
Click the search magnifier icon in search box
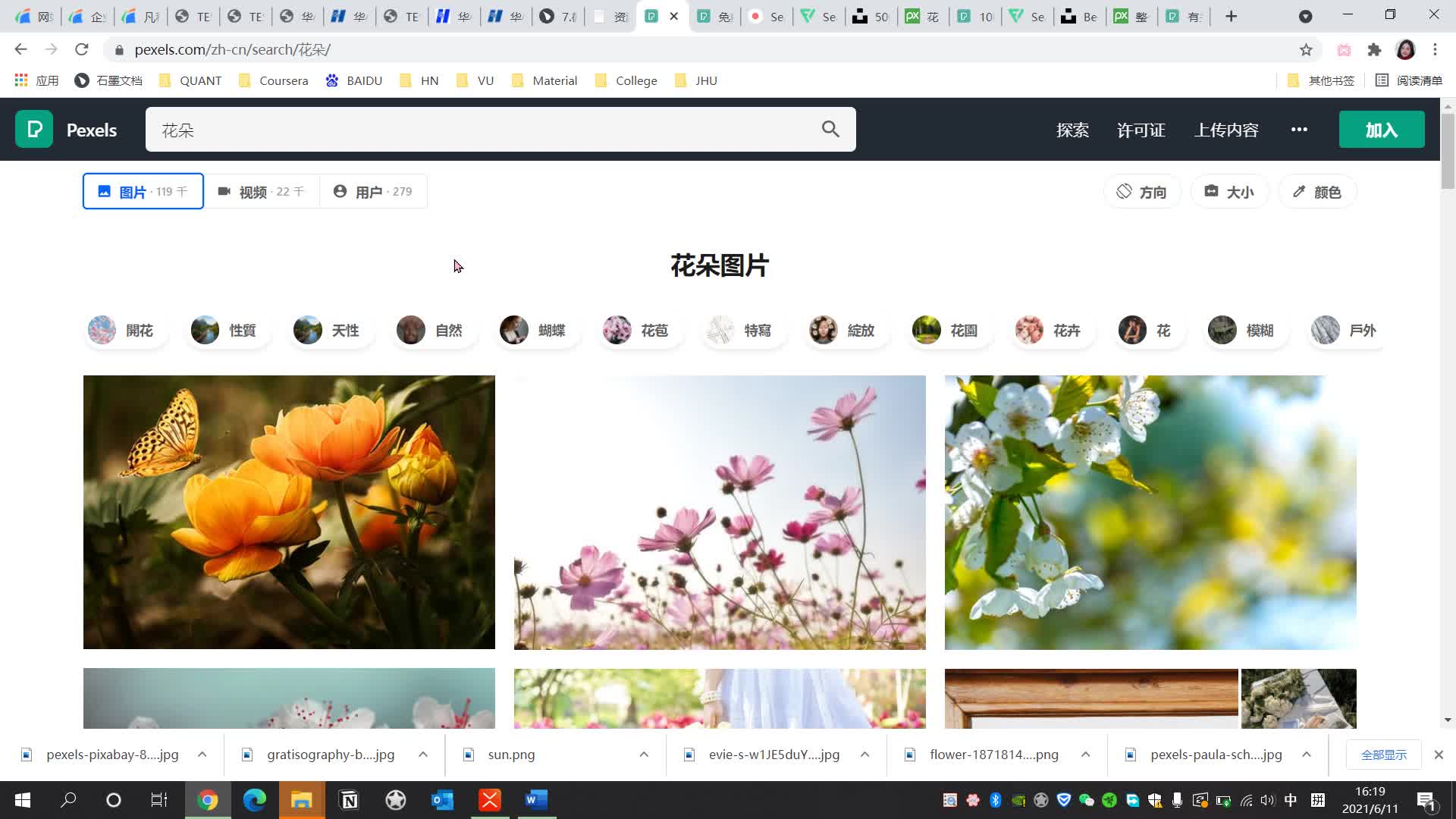click(x=830, y=130)
